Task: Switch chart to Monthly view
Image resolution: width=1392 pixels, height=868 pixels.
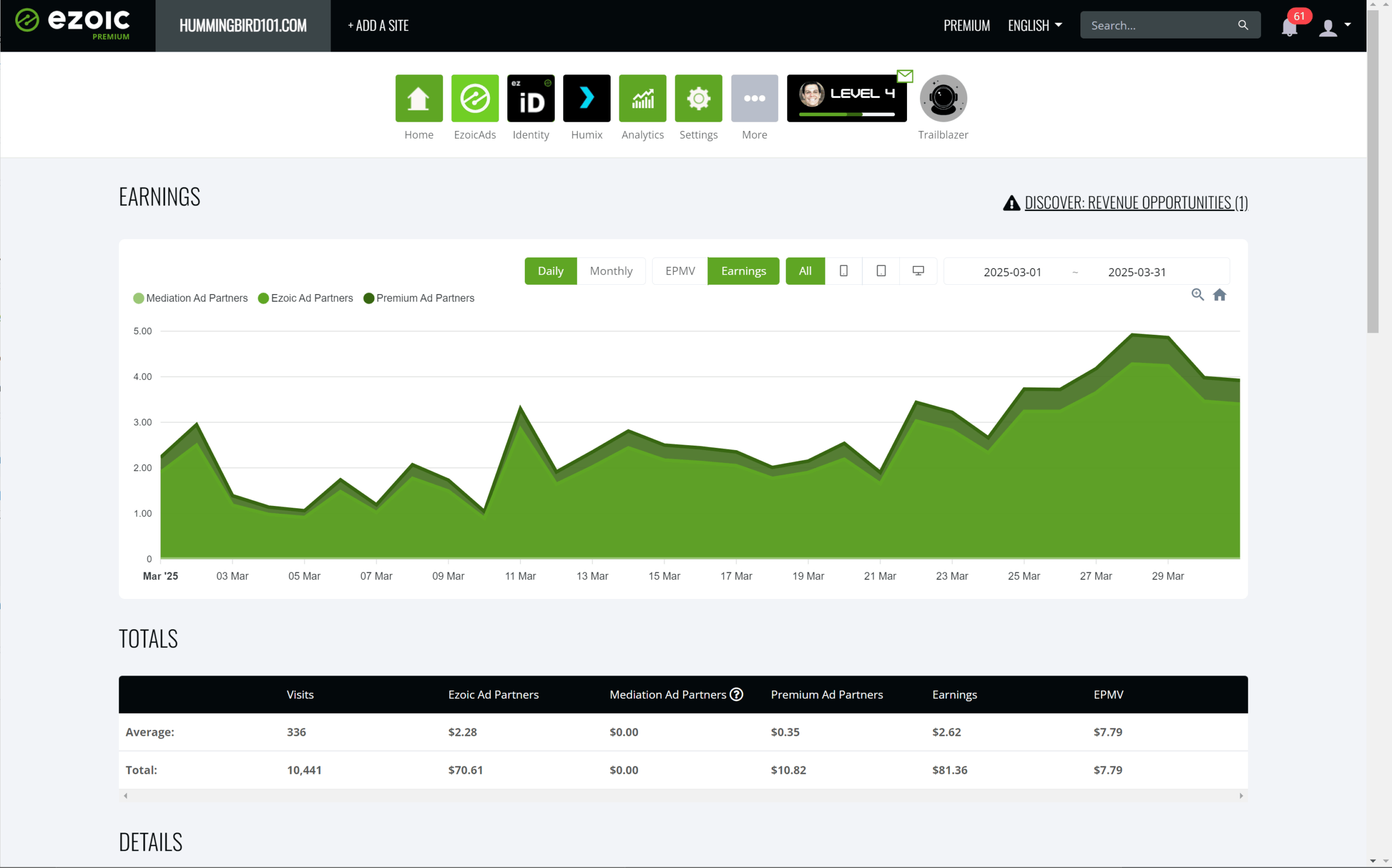Action: tap(611, 271)
